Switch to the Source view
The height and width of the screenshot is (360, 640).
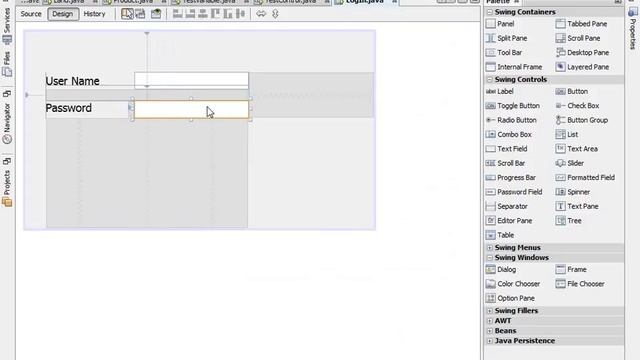tap(31, 14)
